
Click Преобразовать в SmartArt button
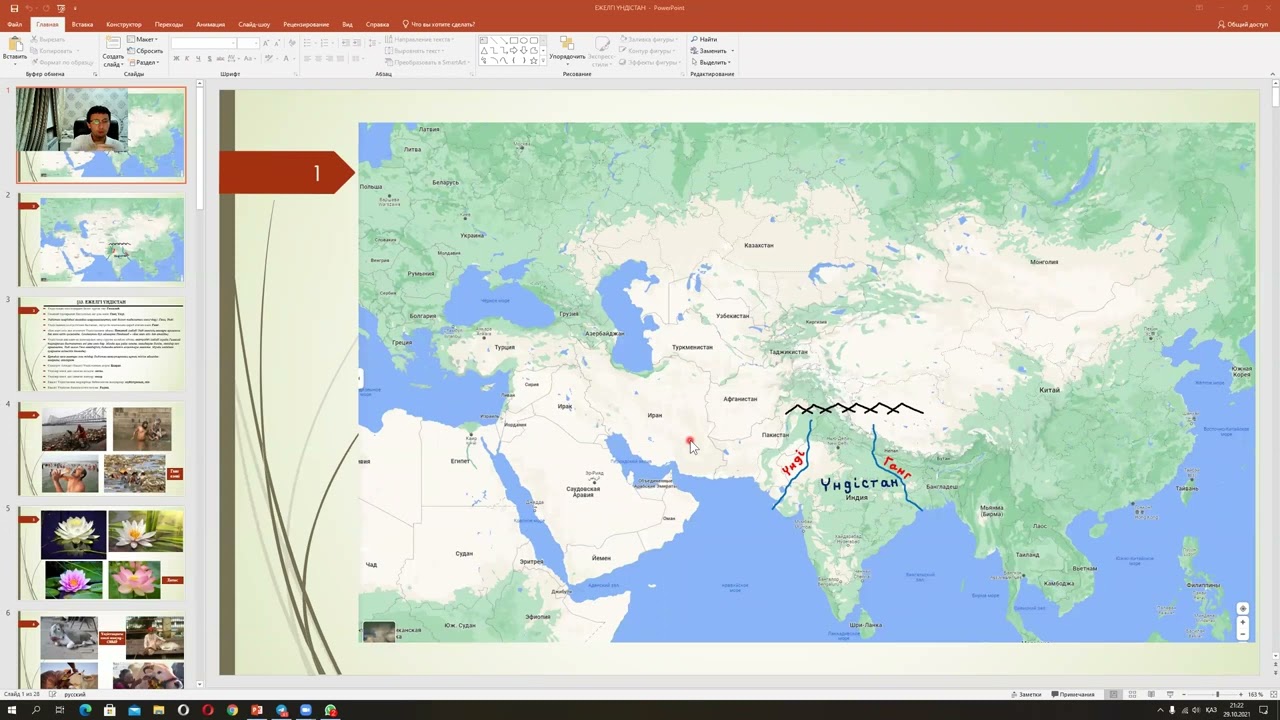pos(428,62)
